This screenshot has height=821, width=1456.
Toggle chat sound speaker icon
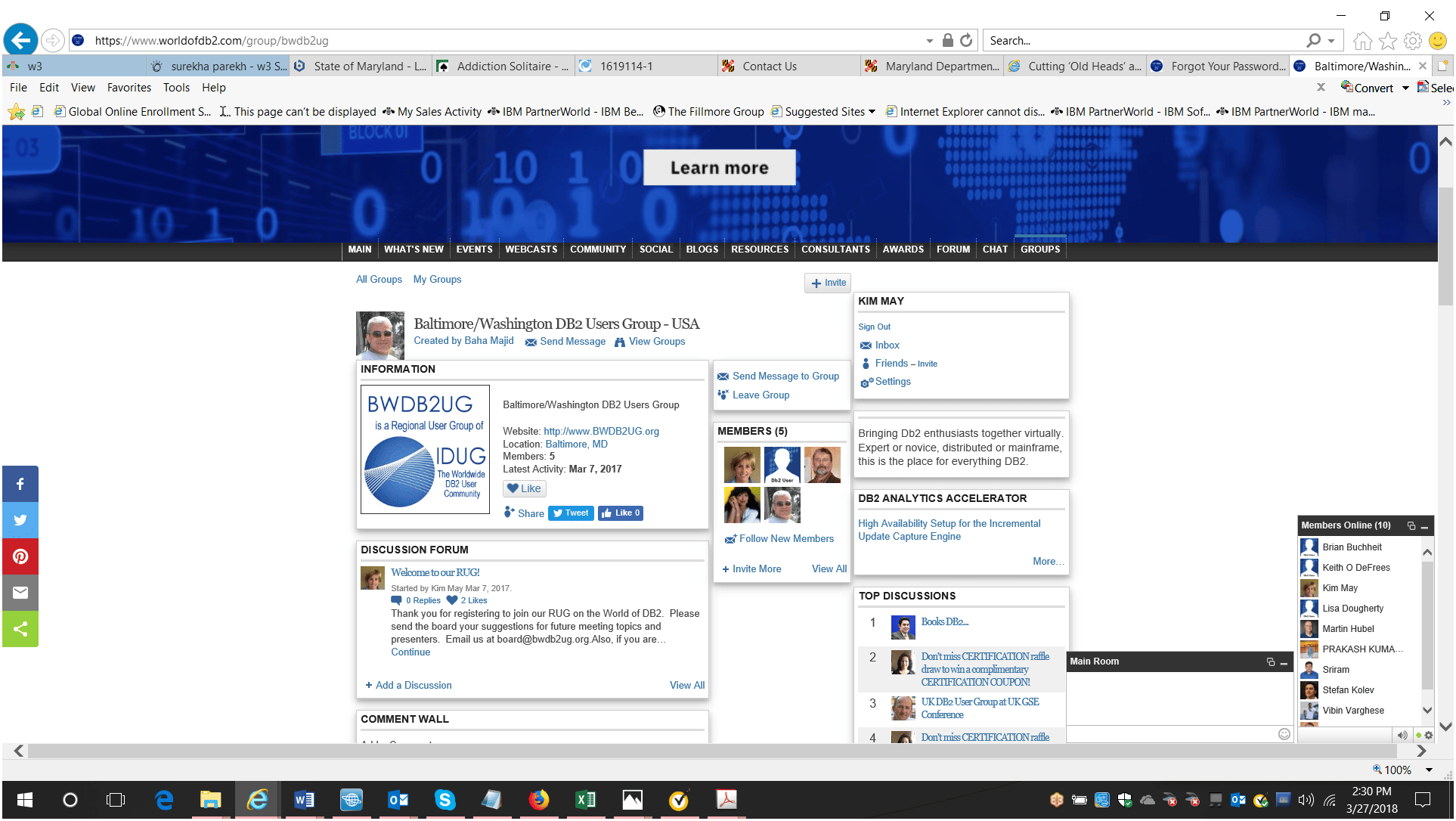click(x=1402, y=736)
